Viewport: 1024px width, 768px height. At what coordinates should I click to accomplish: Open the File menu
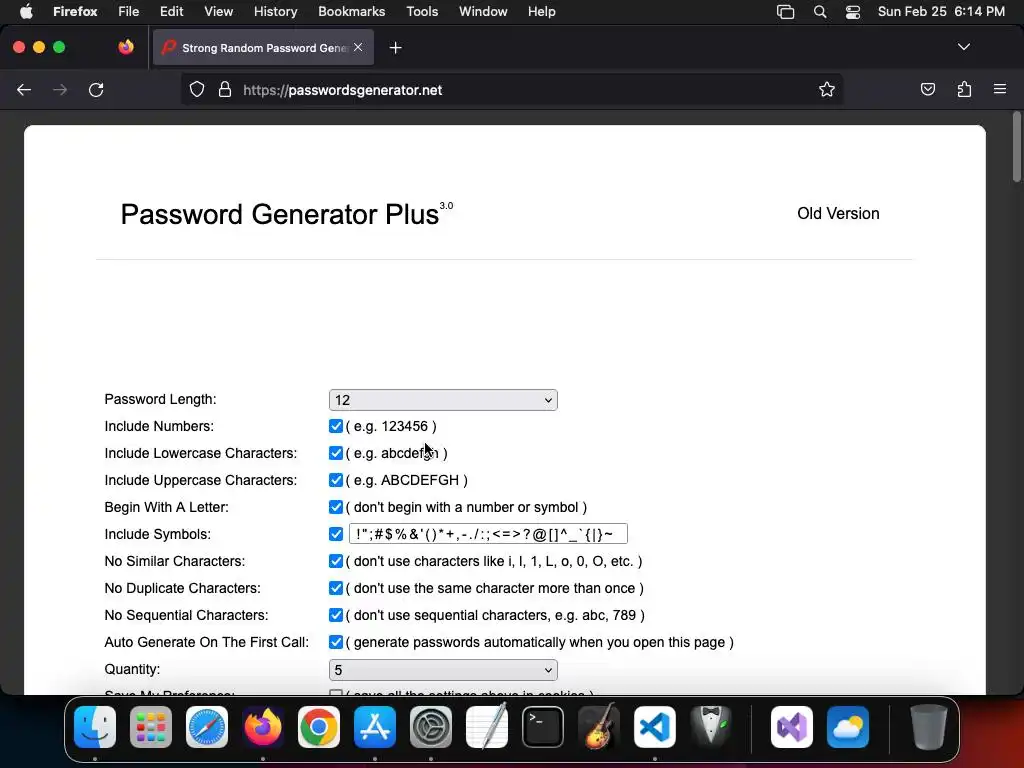[x=128, y=12]
